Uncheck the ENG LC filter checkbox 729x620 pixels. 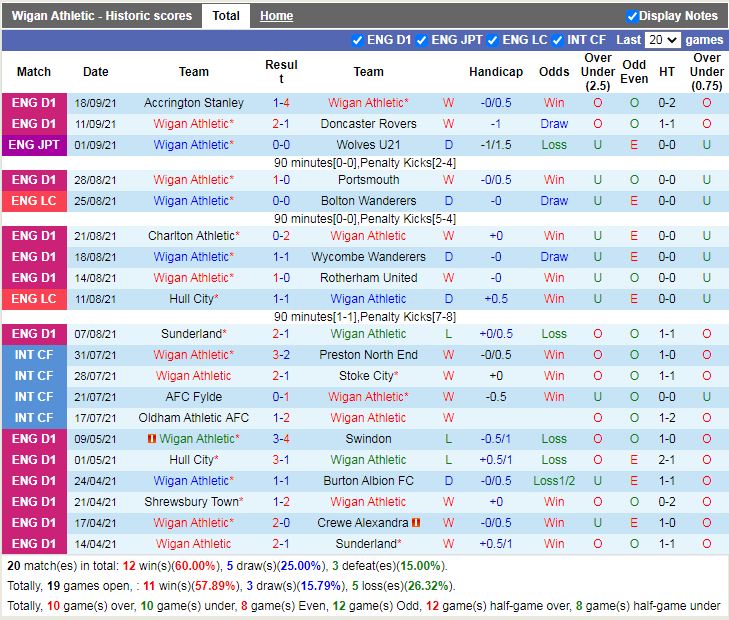(x=492, y=40)
